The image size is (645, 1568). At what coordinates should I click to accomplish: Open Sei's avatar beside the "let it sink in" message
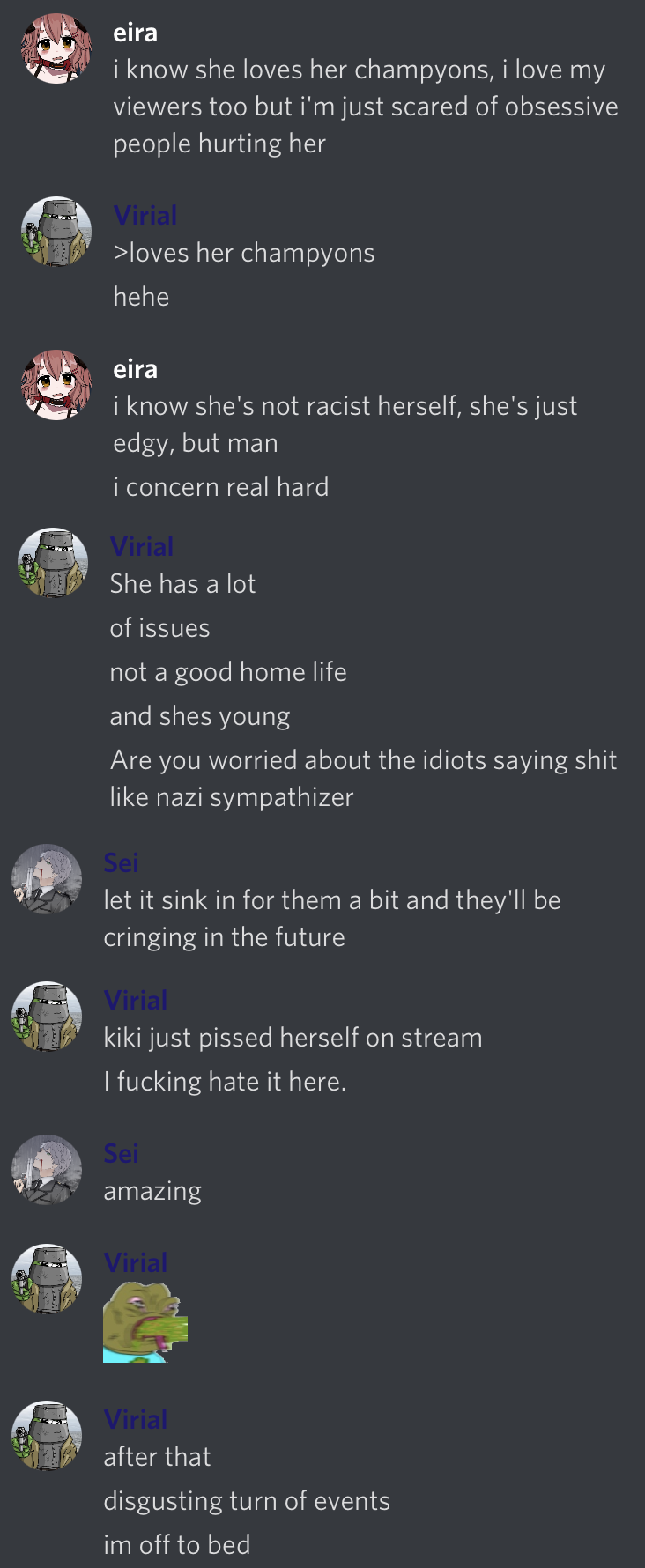tap(47, 879)
